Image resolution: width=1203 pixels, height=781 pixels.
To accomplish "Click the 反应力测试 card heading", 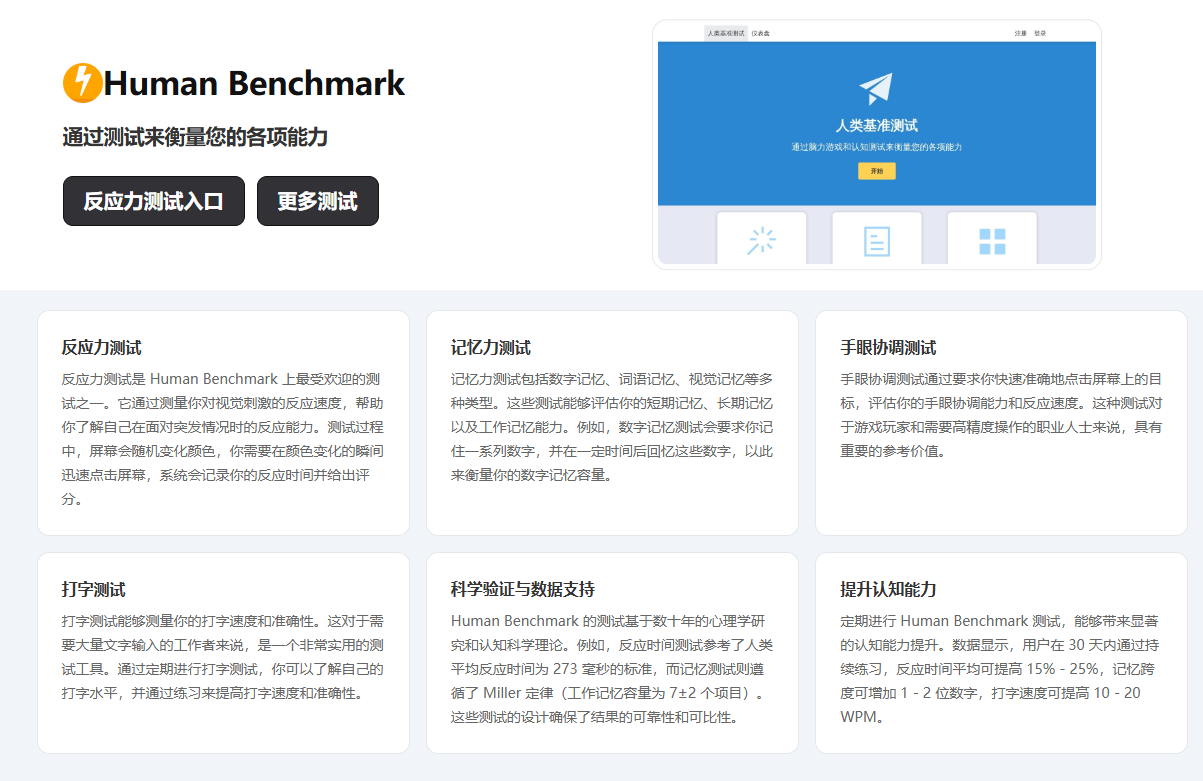I will click(102, 348).
